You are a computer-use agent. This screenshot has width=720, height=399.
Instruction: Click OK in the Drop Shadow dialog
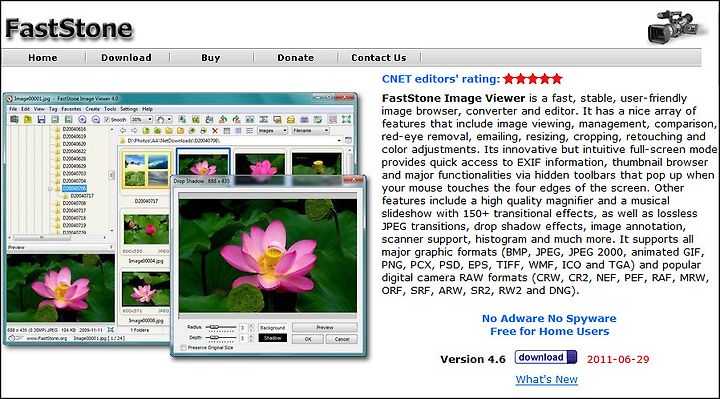click(x=308, y=339)
